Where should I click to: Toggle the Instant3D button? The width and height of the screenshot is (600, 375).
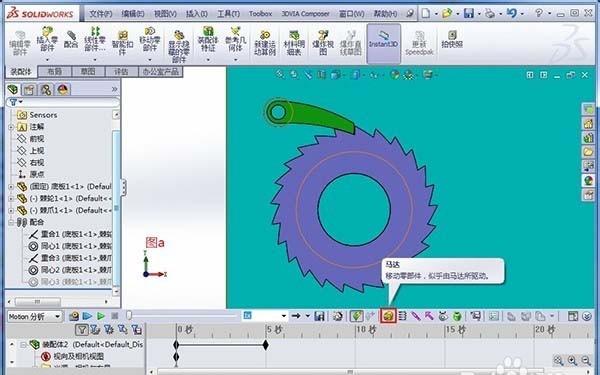(x=383, y=43)
